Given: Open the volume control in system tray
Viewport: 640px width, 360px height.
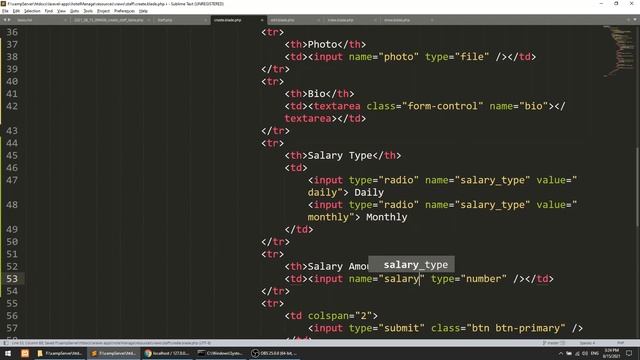Looking at the screenshot, I should point(585,353).
